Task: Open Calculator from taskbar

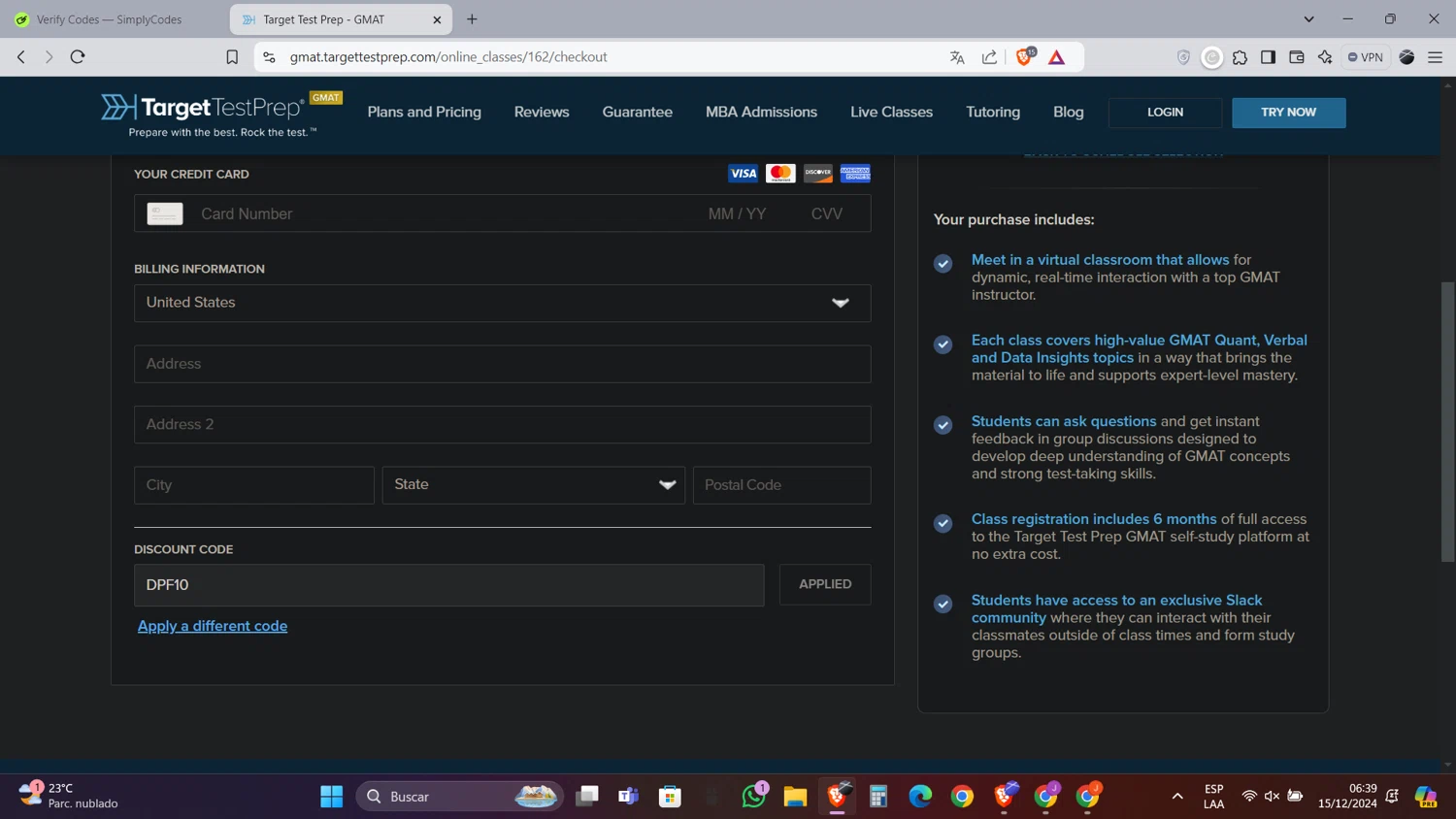Action: click(878, 797)
